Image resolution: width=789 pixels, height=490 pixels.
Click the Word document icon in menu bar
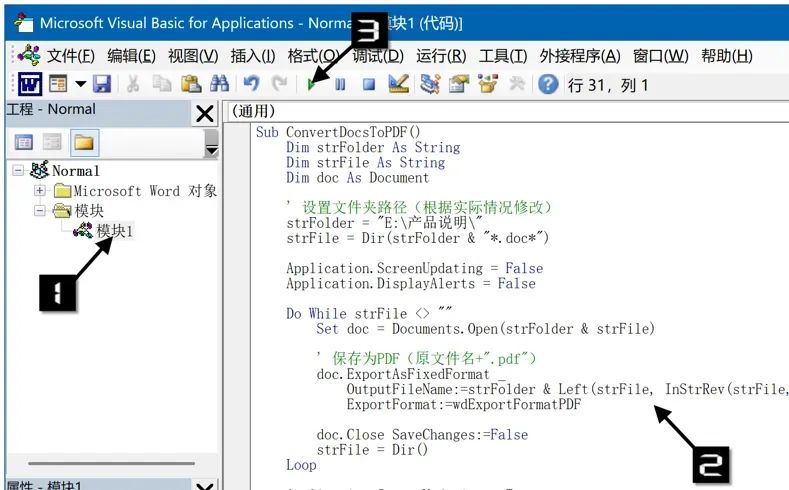29,55
